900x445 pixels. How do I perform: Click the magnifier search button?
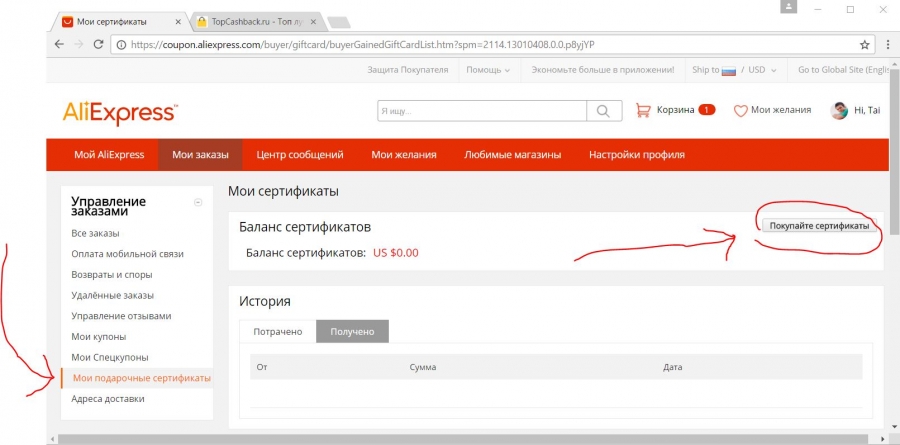pyautogui.click(x=603, y=111)
